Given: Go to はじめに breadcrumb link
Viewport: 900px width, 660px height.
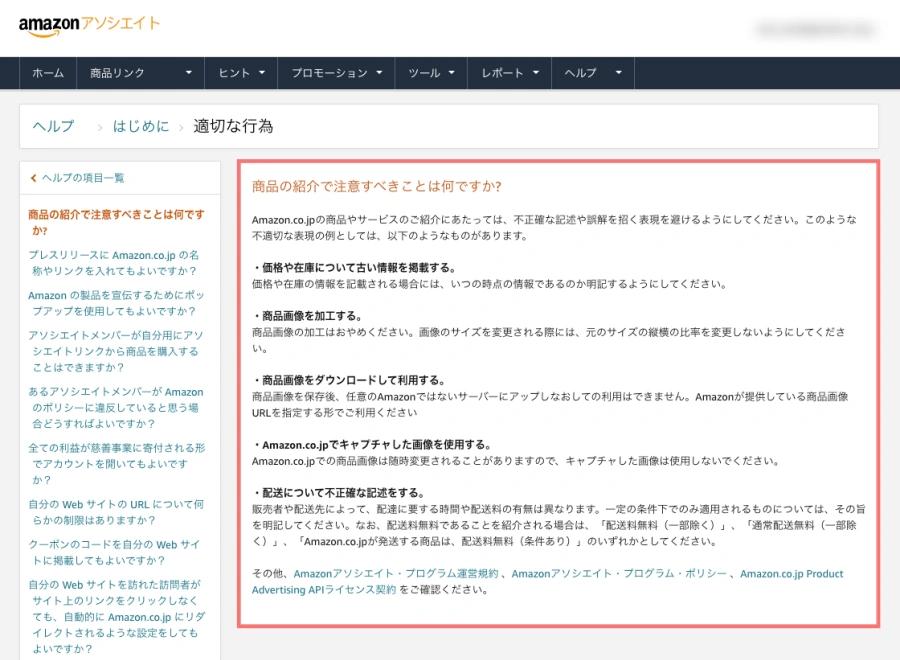Looking at the screenshot, I should (x=141, y=126).
